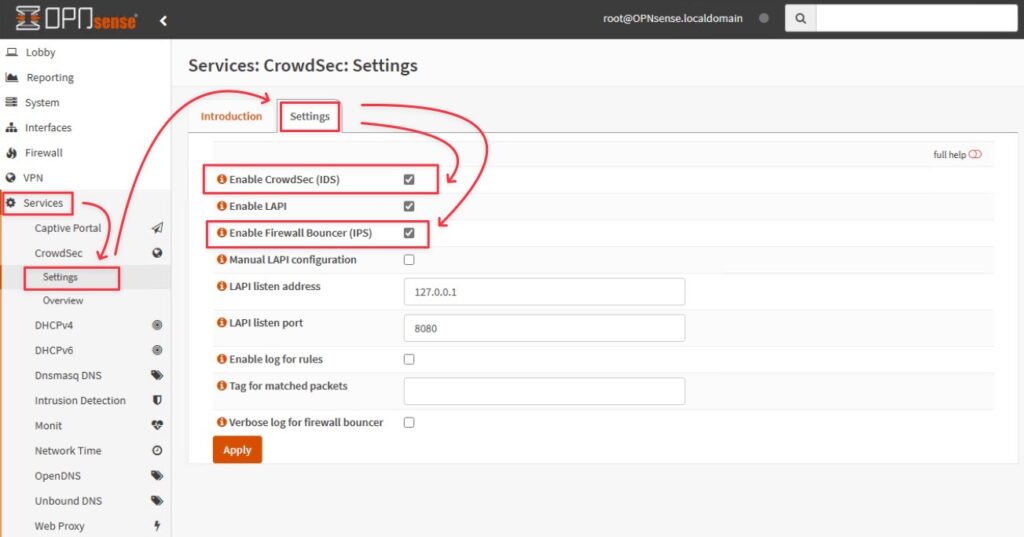1024x537 pixels.
Task: Click the Unbound DNS tags icon
Action: [x=157, y=500]
